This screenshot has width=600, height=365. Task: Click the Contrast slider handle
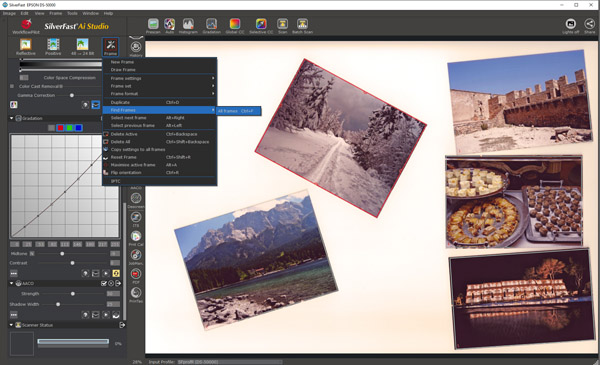click(x=72, y=263)
